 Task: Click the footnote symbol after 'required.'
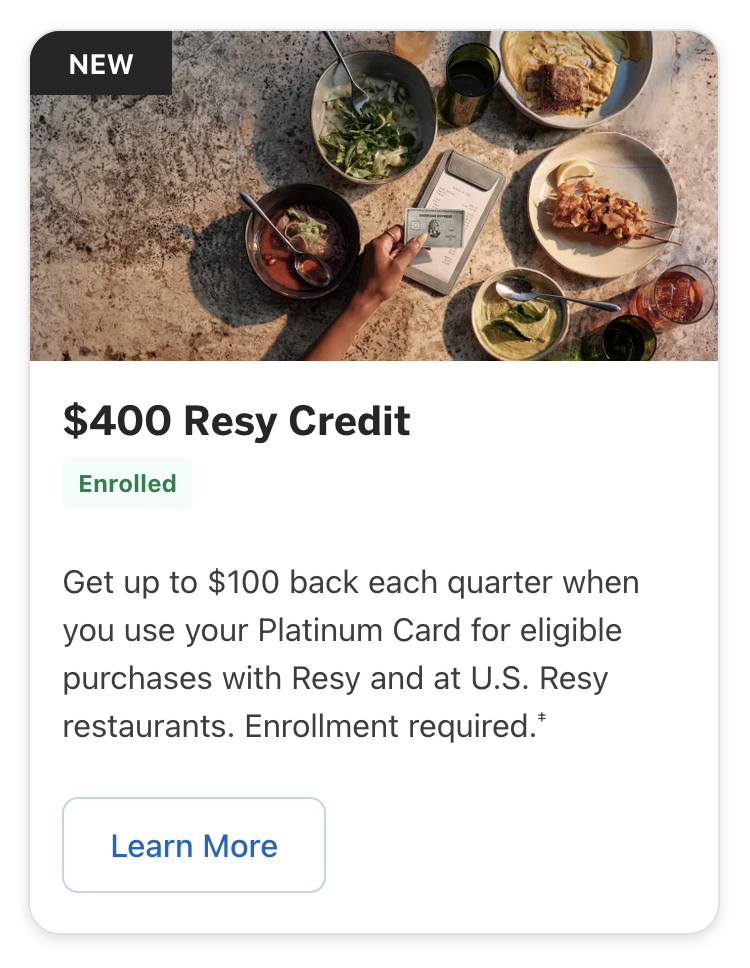point(541,718)
